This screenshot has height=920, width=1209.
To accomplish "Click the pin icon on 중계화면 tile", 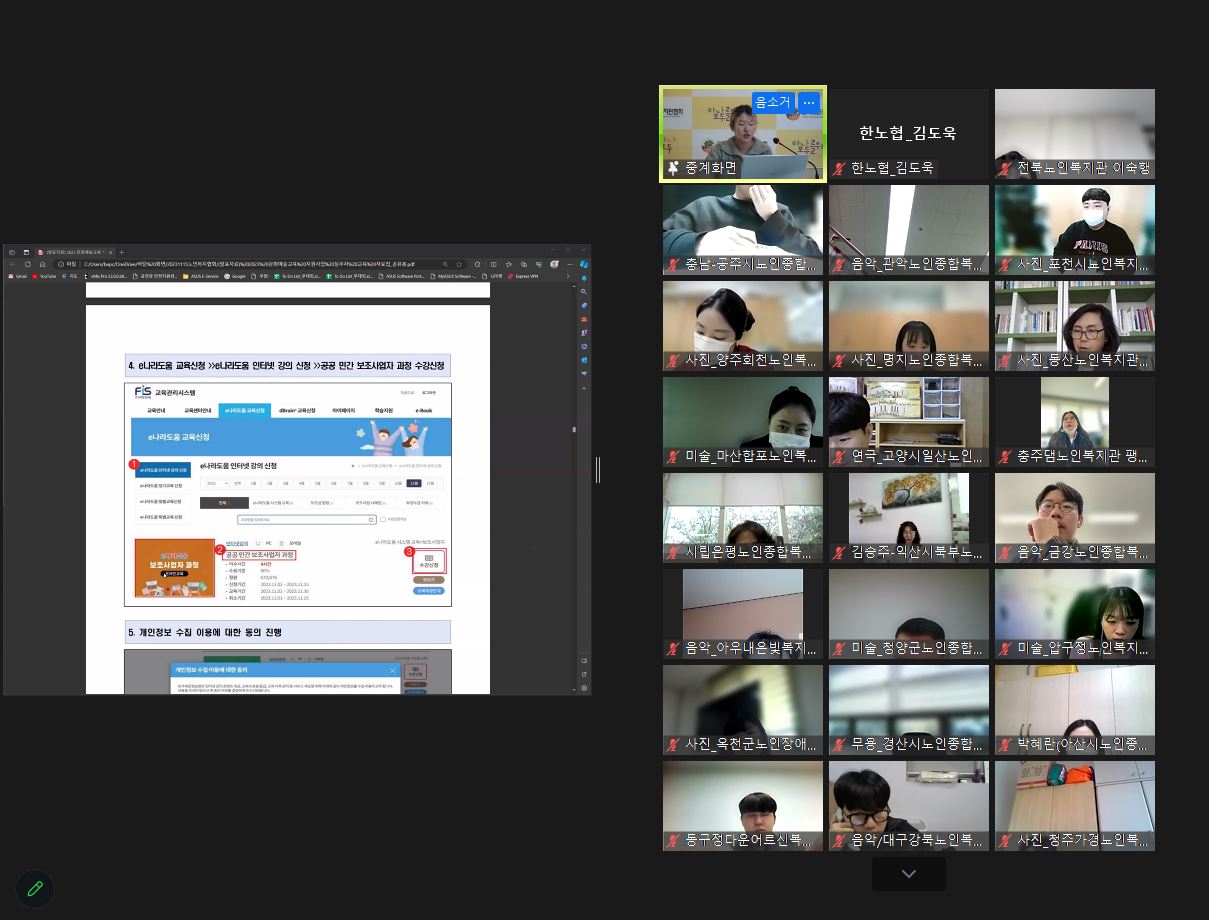I will pos(673,168).
